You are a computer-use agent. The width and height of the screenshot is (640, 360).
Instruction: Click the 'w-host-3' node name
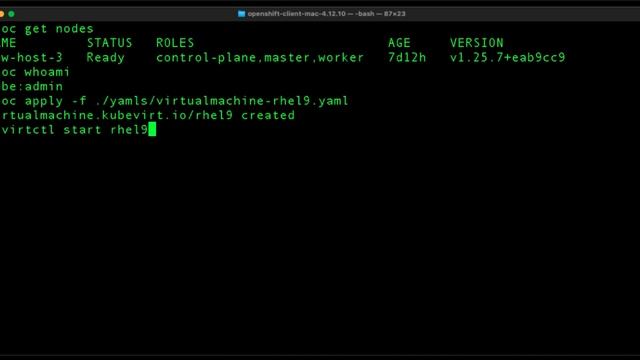(x=32, y=58)
